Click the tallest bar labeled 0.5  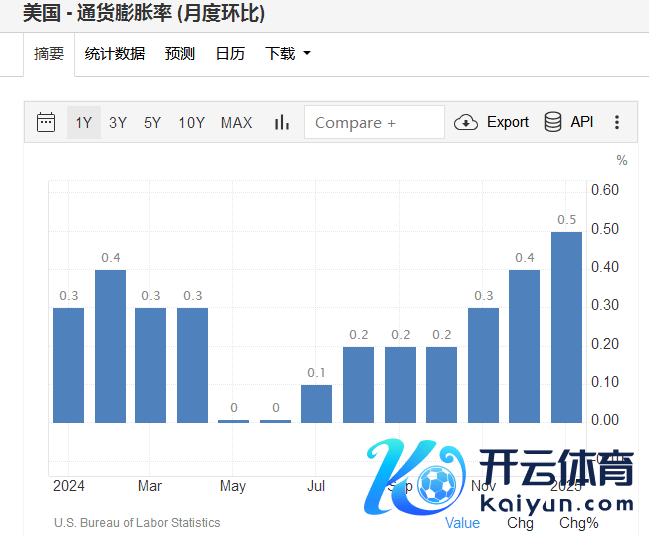(566, 327)
